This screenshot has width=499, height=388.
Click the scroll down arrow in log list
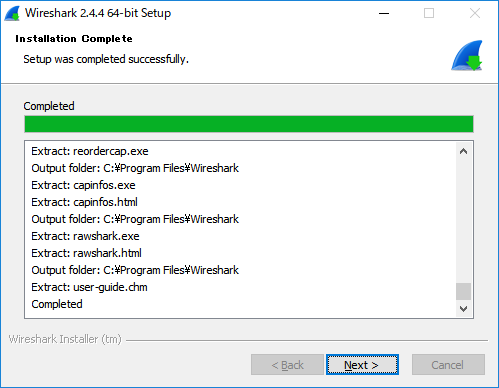click(463, 309)
